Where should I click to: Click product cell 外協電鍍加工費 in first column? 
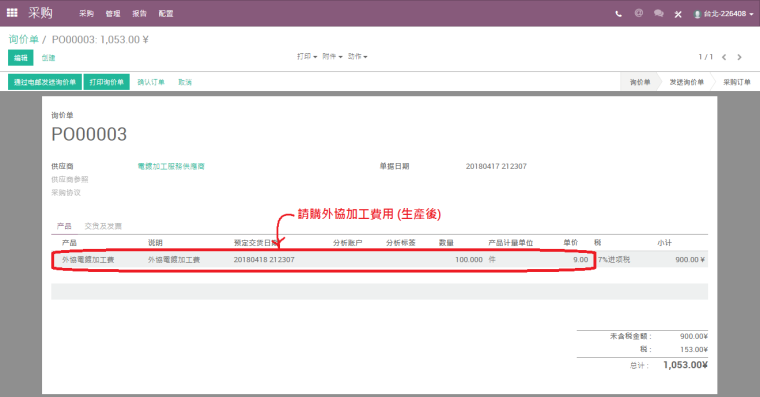click(x=88, y=260)
